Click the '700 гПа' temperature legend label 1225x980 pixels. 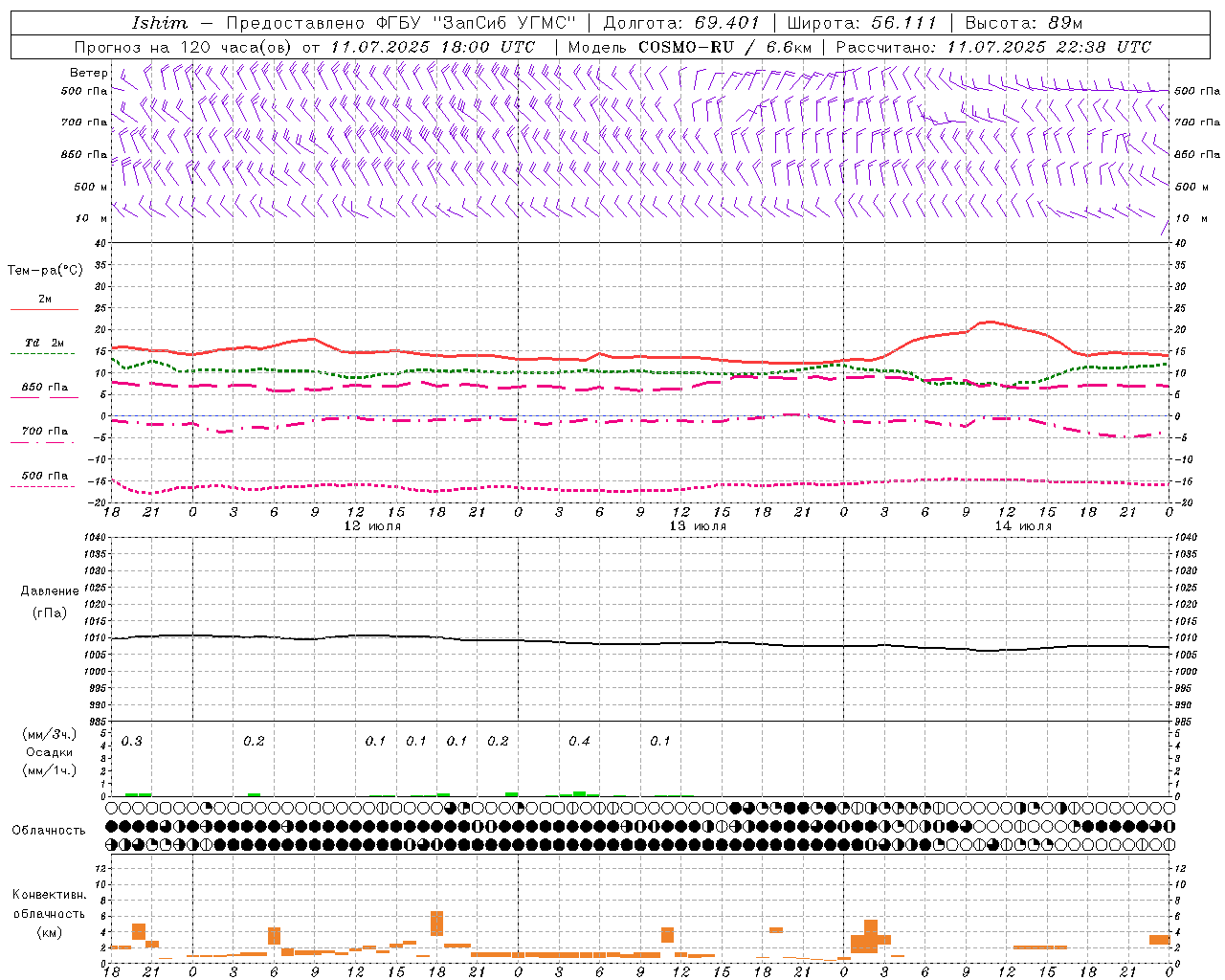[45, 431]
